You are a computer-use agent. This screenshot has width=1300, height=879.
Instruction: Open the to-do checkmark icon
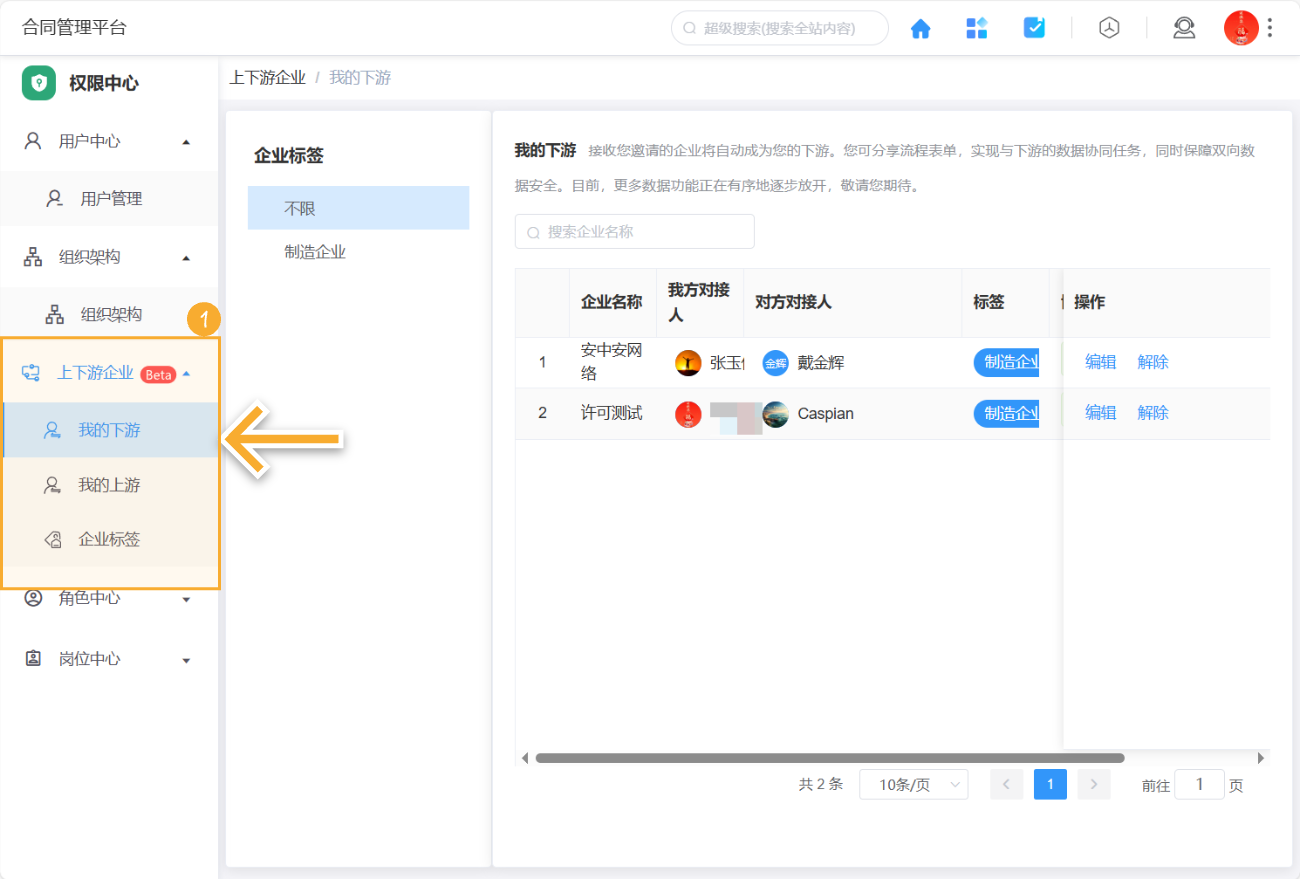(x=1034, y=28)
